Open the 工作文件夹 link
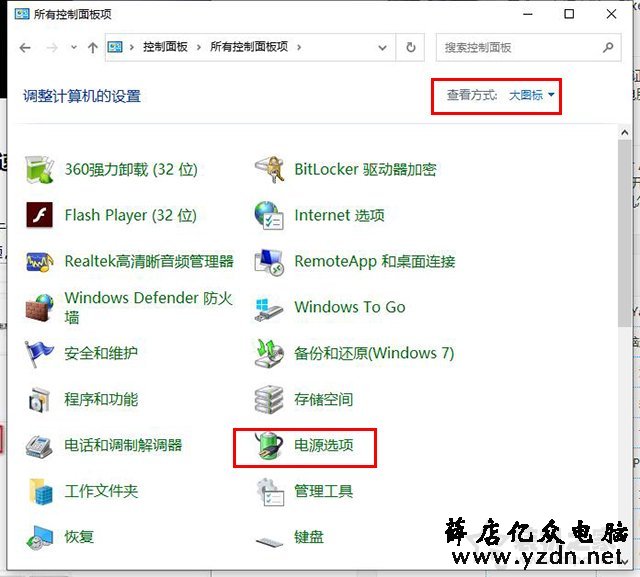Viewport: 640px width, 577px height. (101, 491)
